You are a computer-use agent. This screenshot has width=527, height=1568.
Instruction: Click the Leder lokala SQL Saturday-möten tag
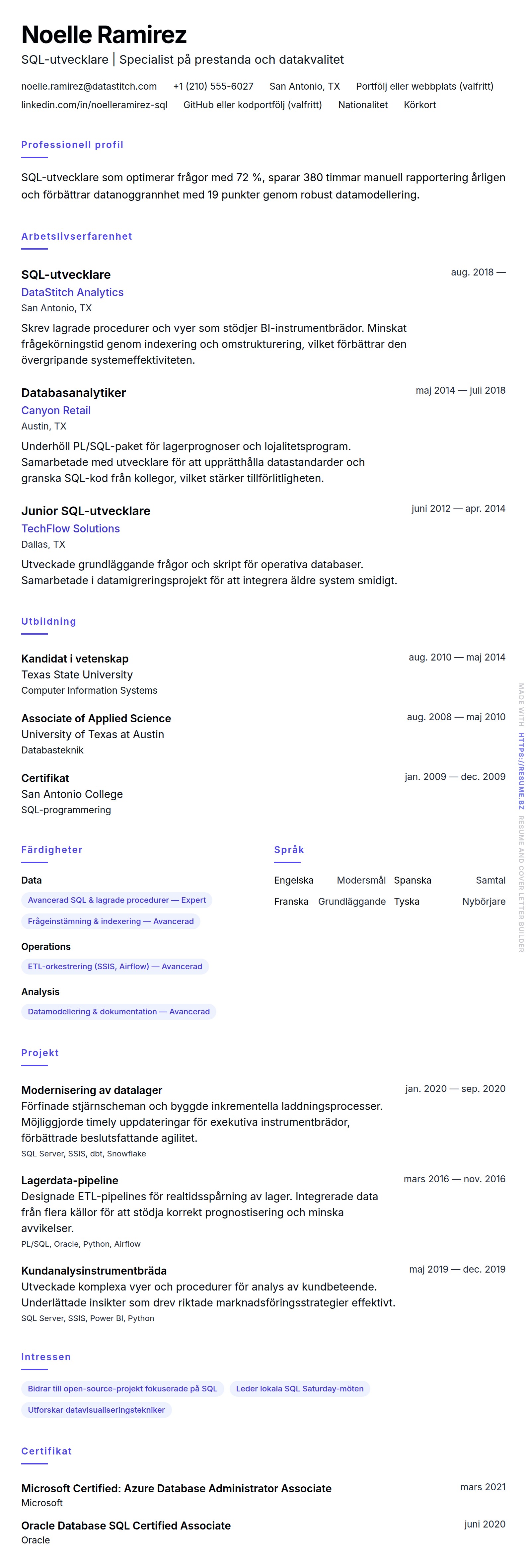[299, 1388]
